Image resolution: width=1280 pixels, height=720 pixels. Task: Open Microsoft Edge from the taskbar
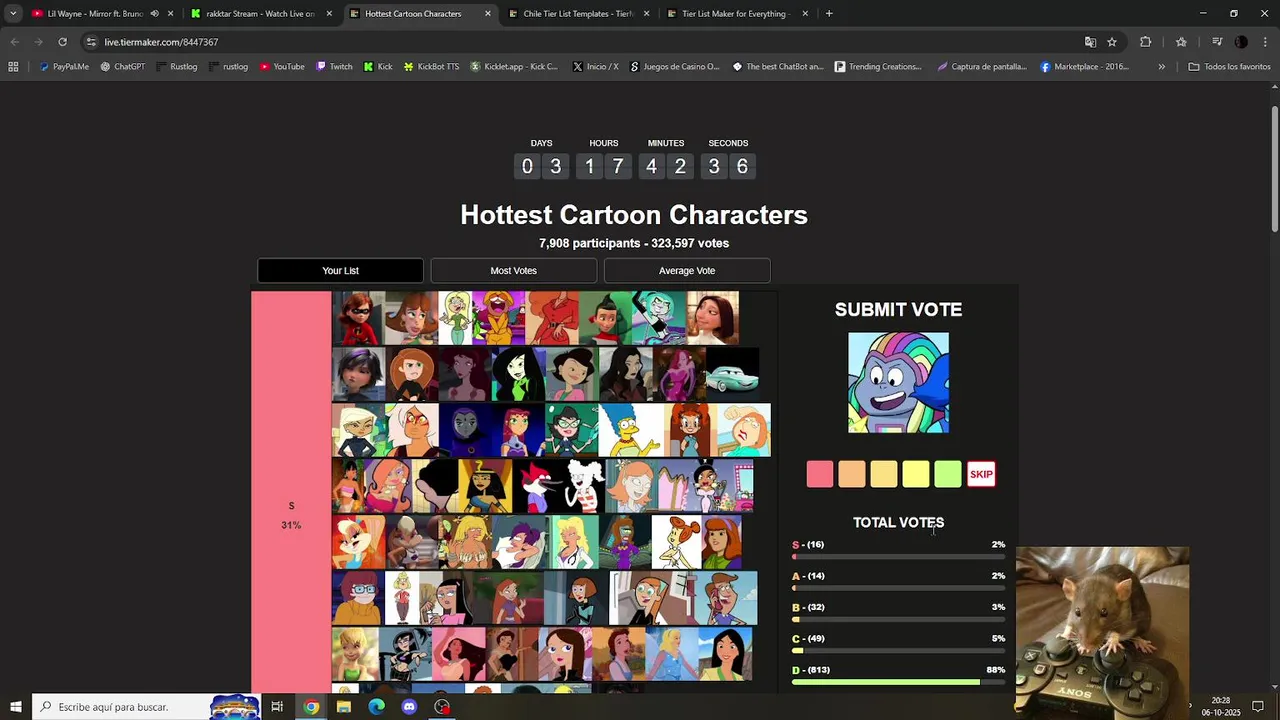point(376,707)
